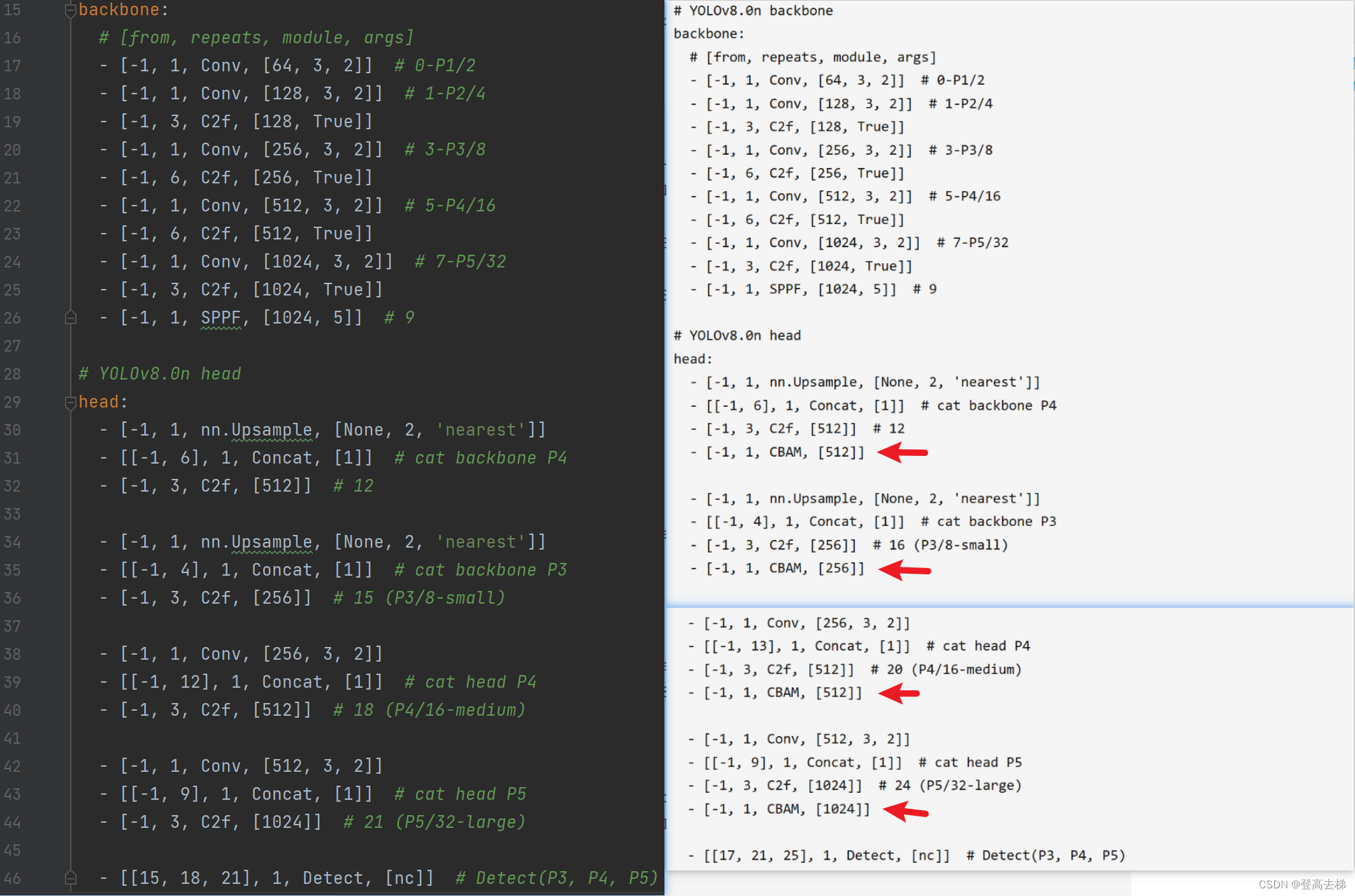Click the '# 3-P3/8' comment in dark editor

pos(445,150)
